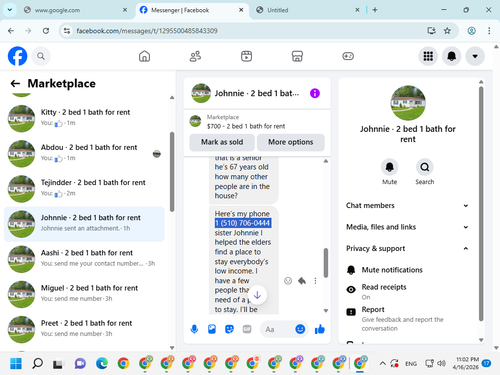
Task: Collapse Privacy & support section
Action: coord(407,248)
